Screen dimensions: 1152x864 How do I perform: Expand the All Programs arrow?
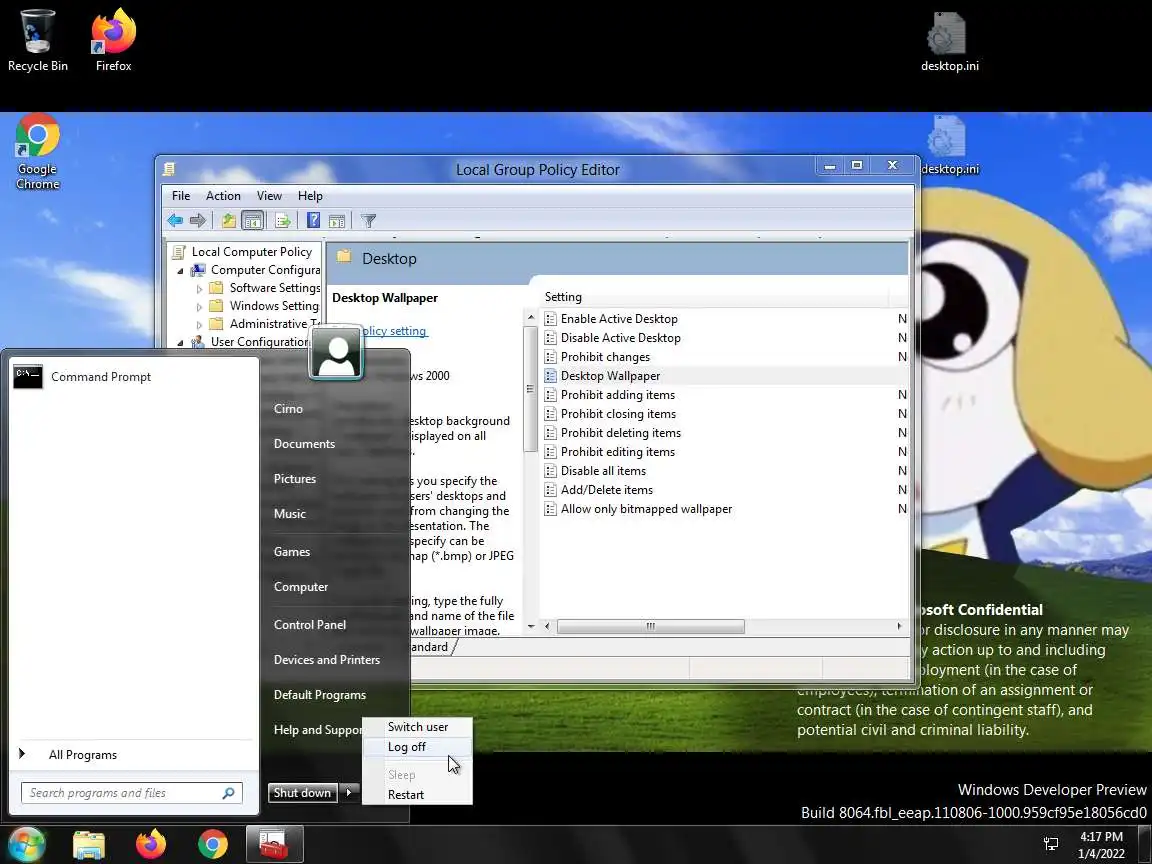[22, 754]
